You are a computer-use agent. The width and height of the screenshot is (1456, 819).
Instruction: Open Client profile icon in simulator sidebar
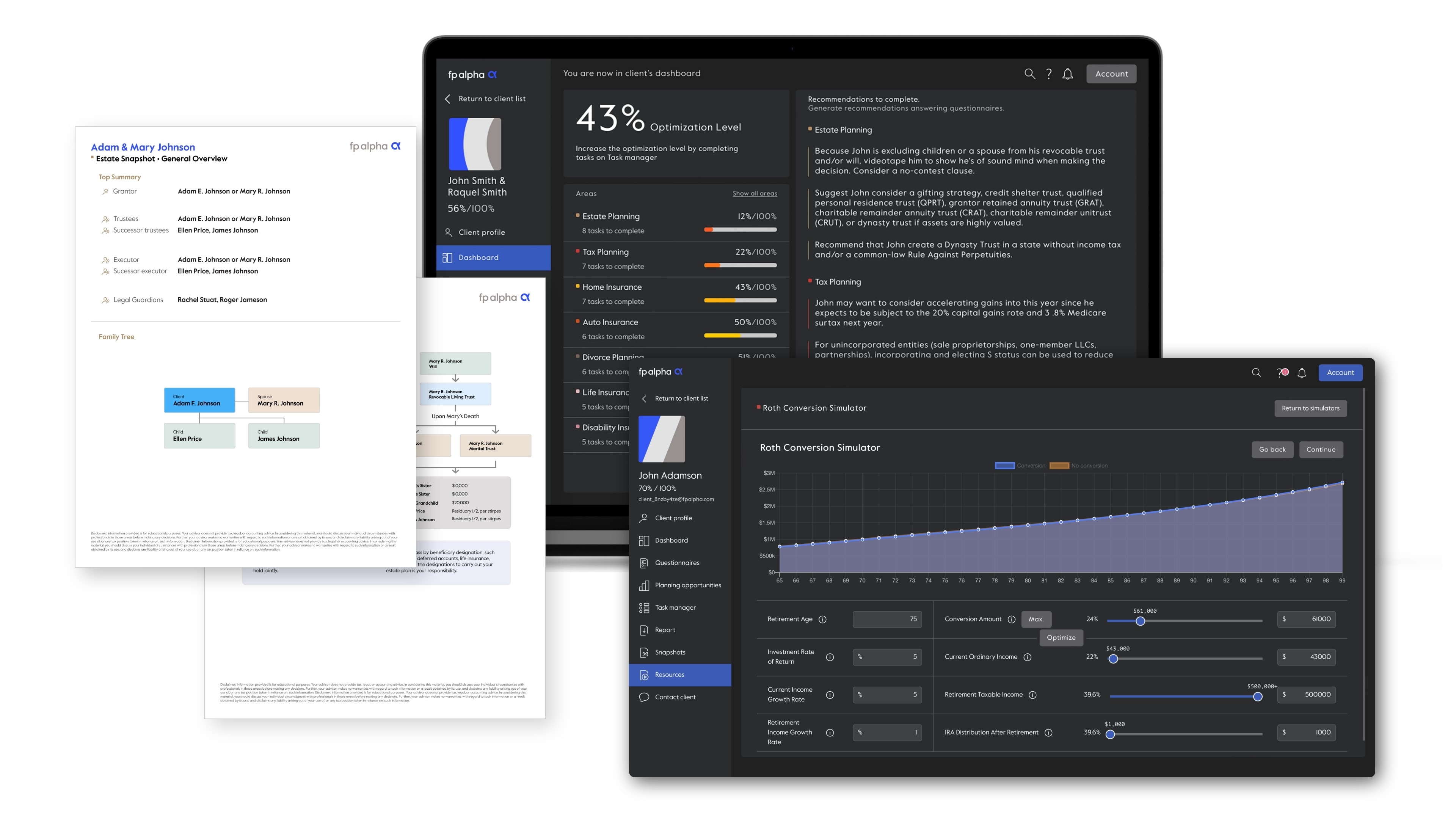pyautogui.click(x=643, y=518)
